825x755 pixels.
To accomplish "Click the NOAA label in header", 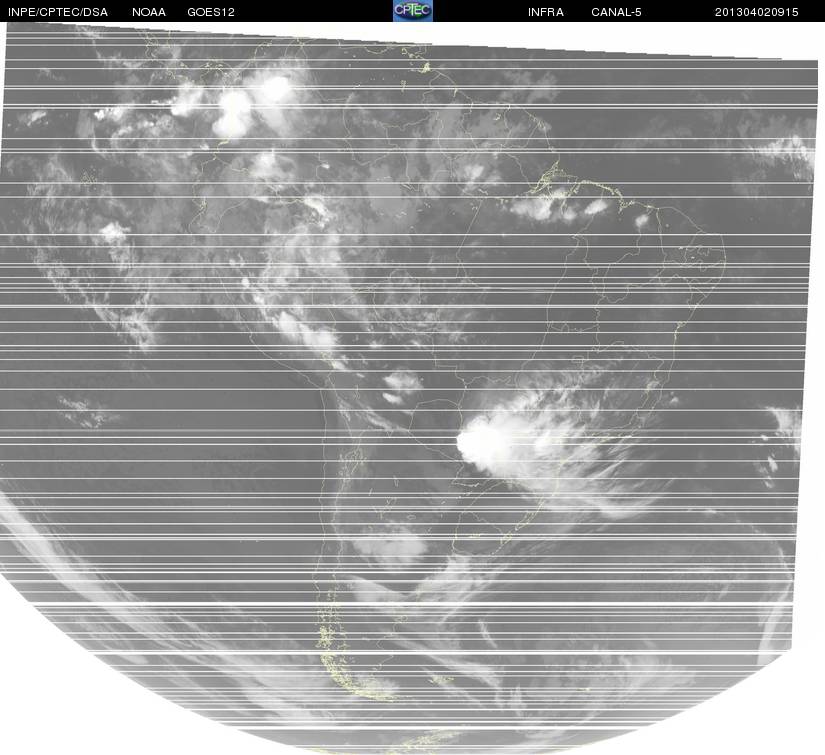I will coord(149,12).
